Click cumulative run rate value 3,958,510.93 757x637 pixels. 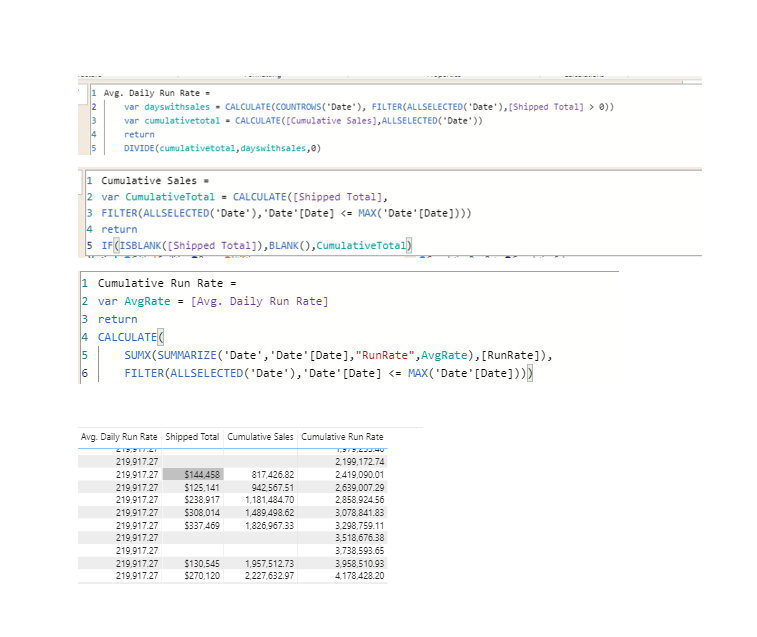(360, 564)
